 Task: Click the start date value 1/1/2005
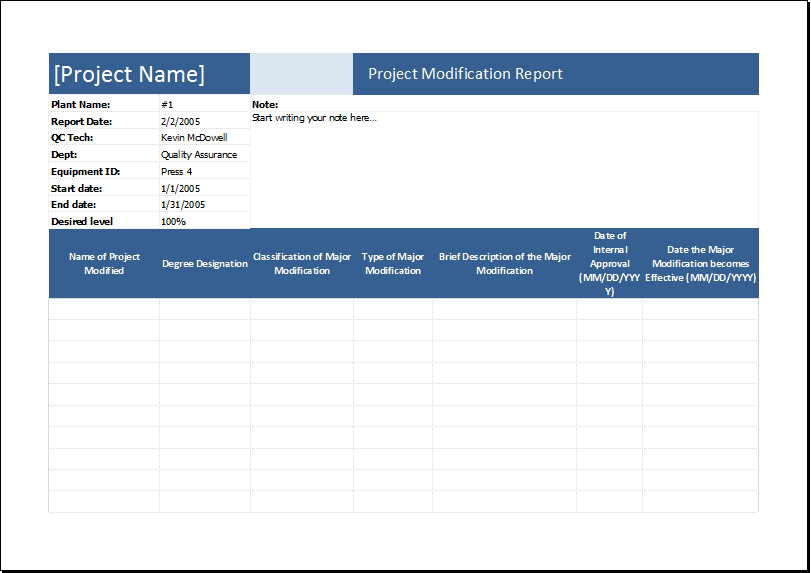[x=181, y=189]
